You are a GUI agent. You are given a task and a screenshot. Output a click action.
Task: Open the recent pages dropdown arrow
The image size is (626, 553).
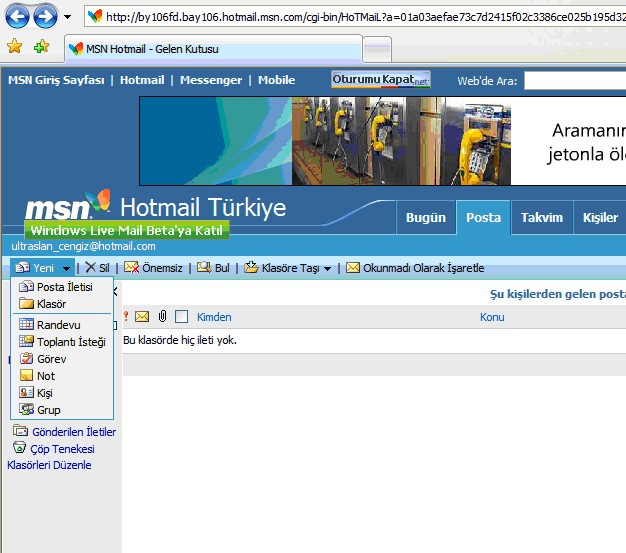click(x=67, y=17)
